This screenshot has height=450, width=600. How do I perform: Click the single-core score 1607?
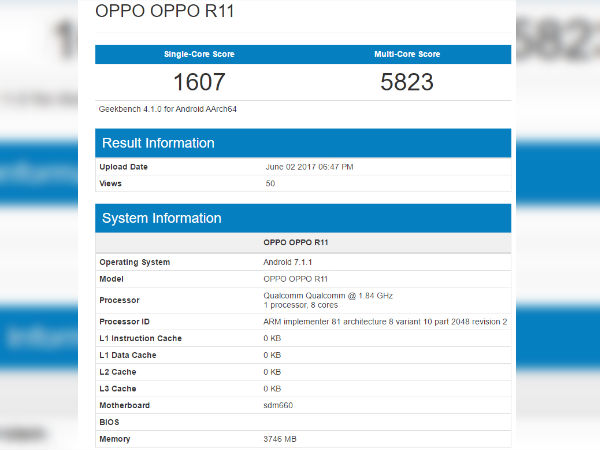pyautogui.click(x=199, y=82)
